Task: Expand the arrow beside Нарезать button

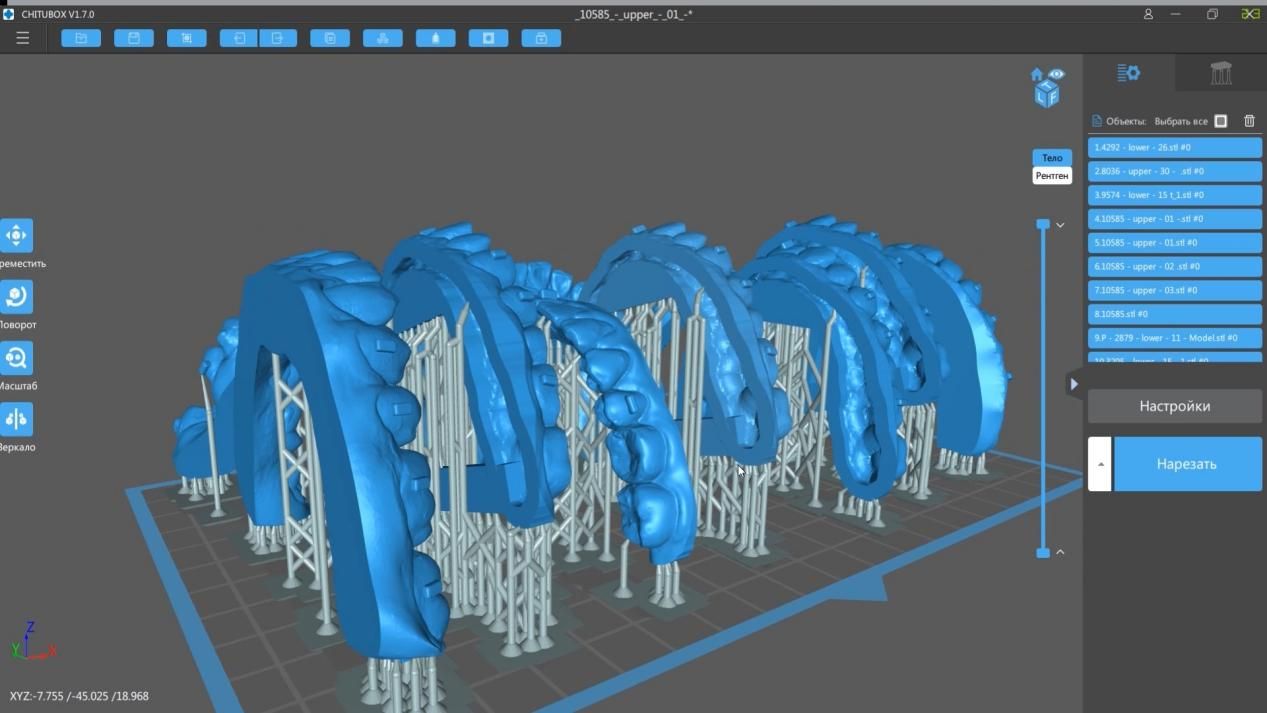Action: [x=1100, y=464]
